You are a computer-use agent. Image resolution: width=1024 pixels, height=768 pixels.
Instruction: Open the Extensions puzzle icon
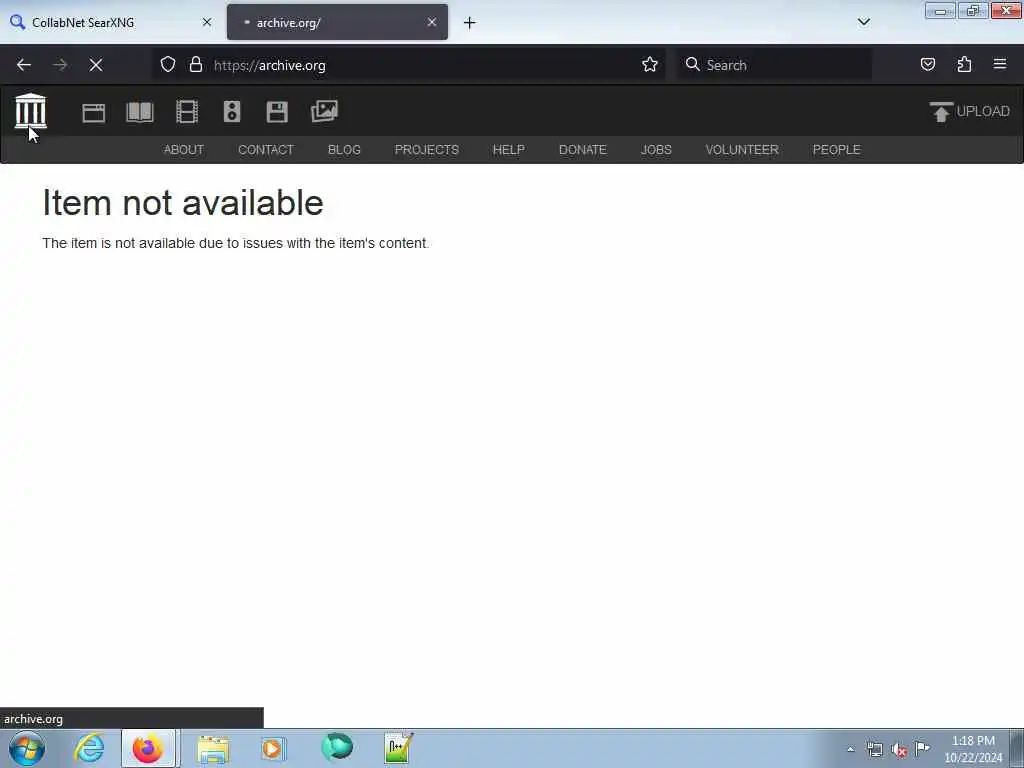(964, 64)
